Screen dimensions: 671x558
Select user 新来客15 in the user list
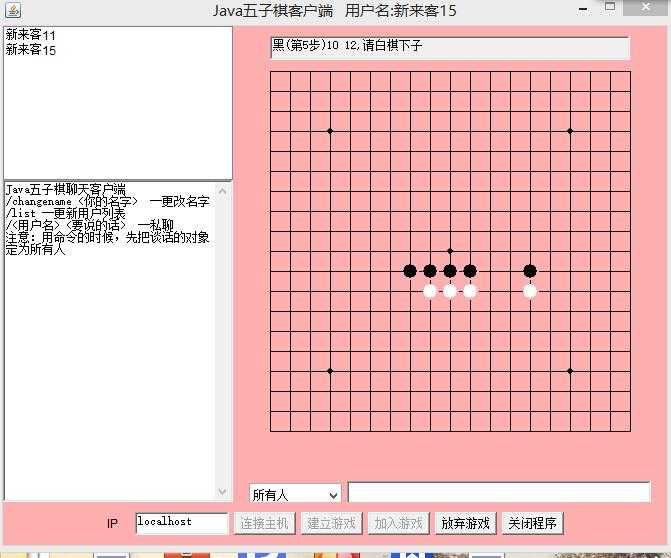coord(30,50)
